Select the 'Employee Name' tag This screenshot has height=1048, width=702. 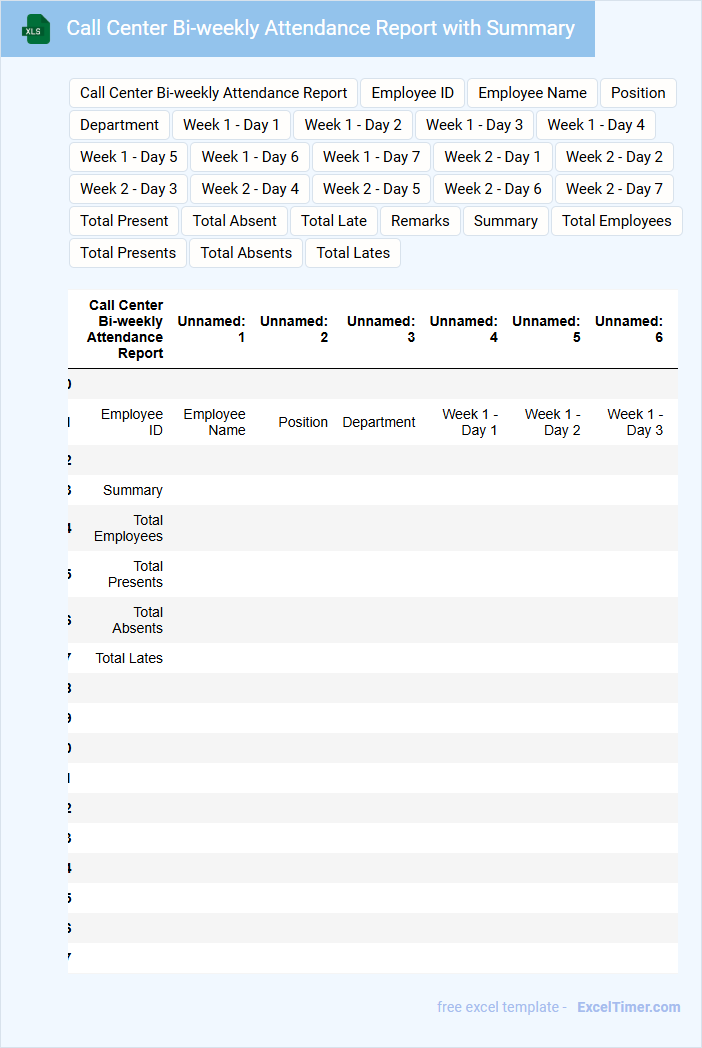coord(532,93)
